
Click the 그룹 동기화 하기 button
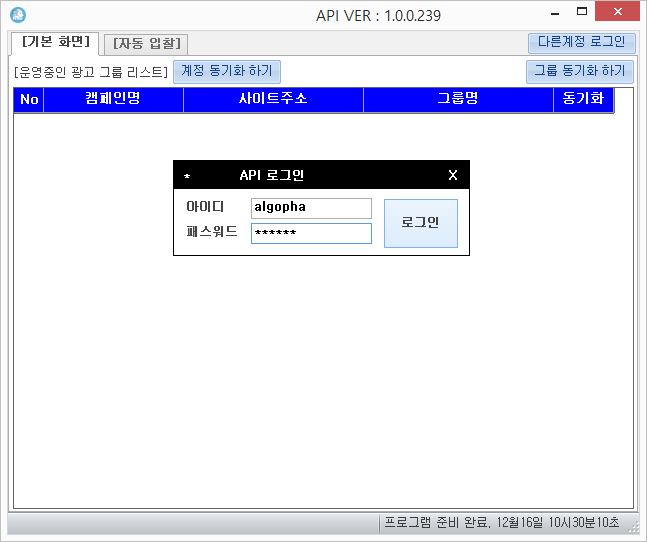(580, 71)
